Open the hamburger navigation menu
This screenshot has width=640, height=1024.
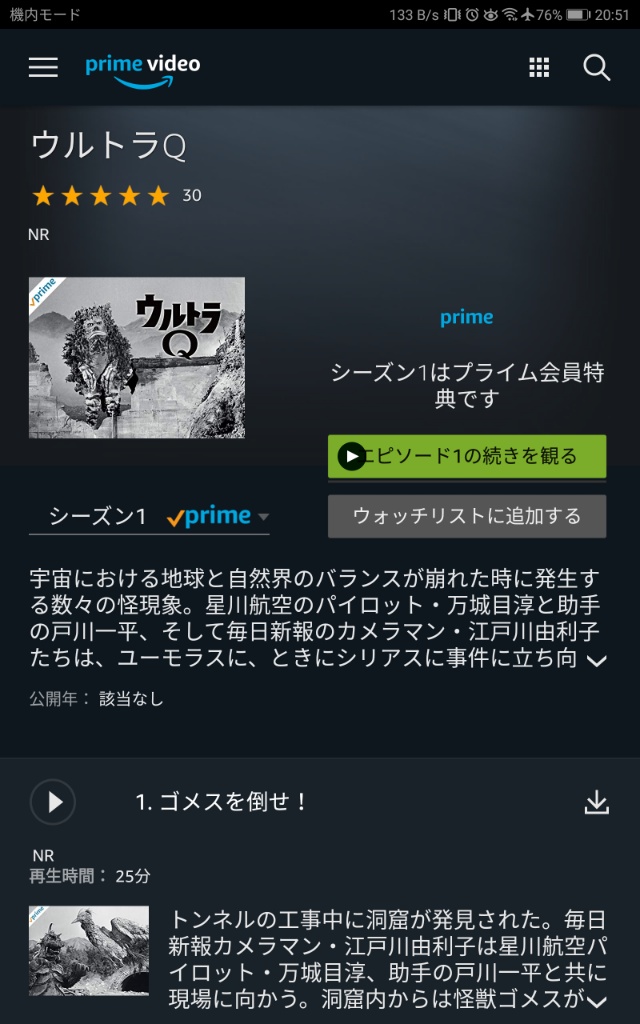(43, 67)
